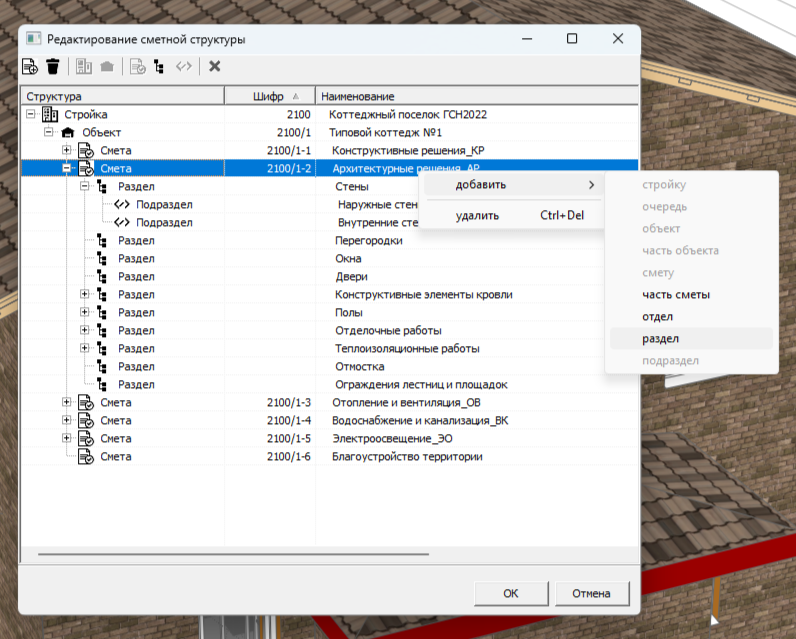Image resolution: width=796 pixels, height=639 pixels.
Task: Click the Смета icon for 2100/1-3
Action: [86, 402]
